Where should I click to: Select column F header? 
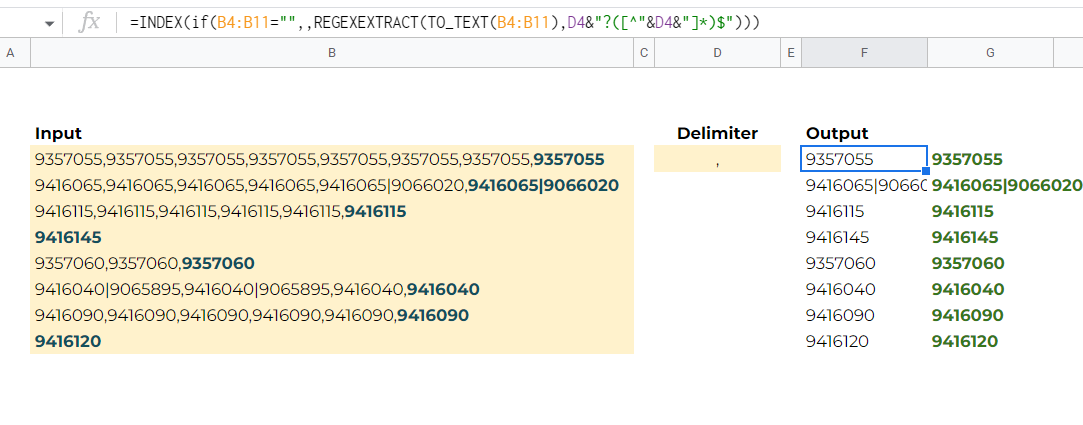pyautogui.click(x=864, y=53)
